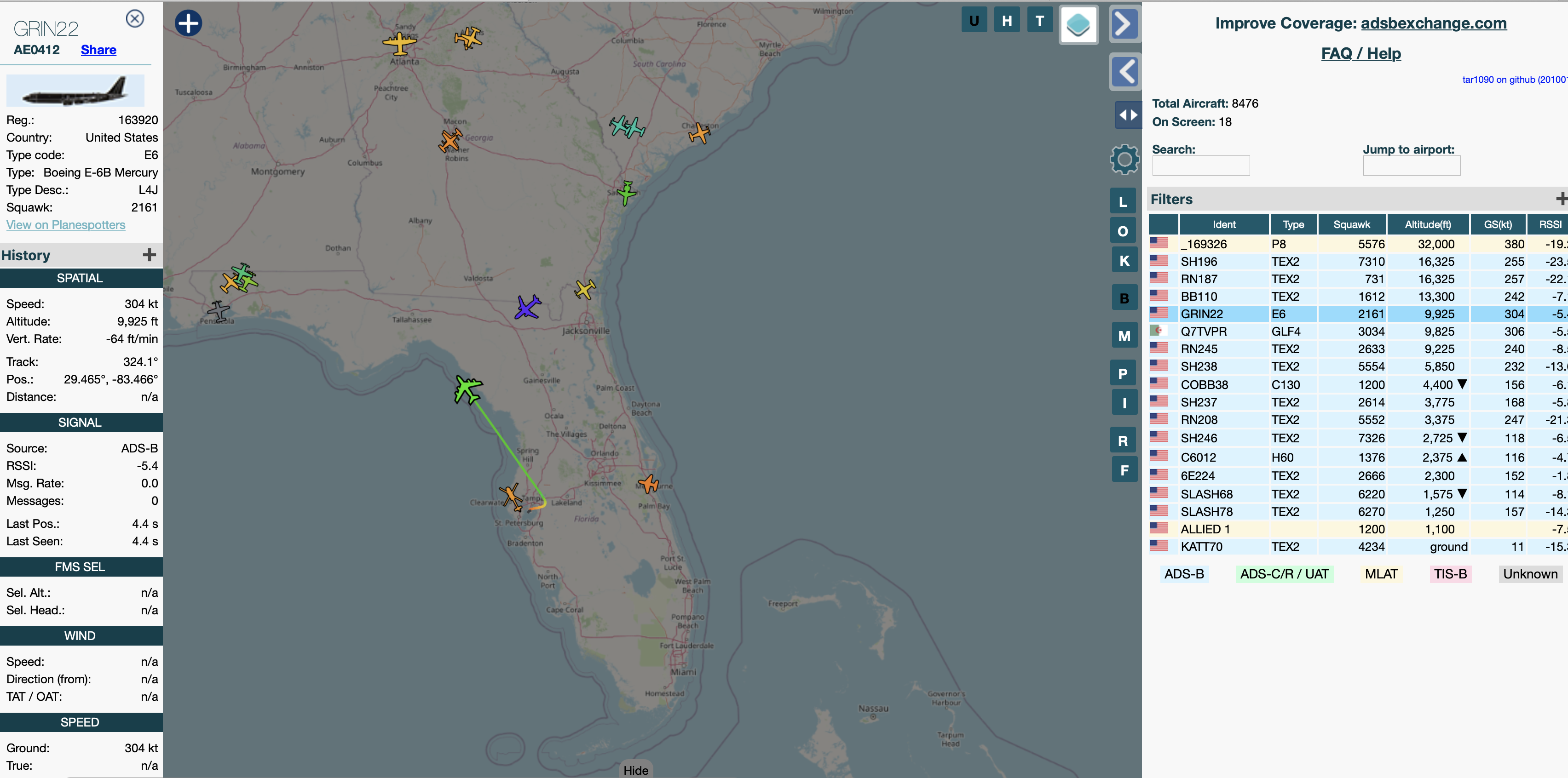Select the _169326 P8 row
The height and width of the screenshot is (778, 1568).
[1358, 244]
